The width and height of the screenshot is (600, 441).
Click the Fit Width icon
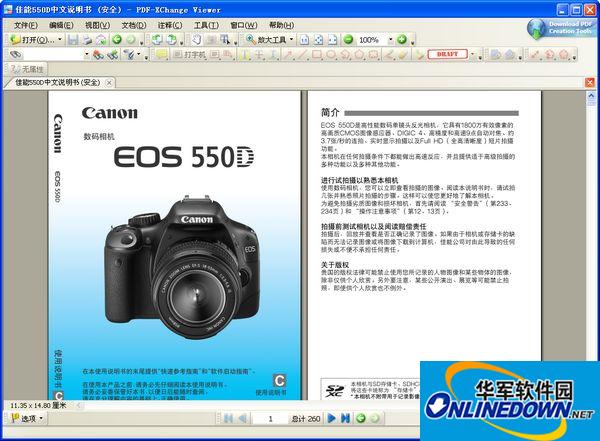click(x=333, y=39)
